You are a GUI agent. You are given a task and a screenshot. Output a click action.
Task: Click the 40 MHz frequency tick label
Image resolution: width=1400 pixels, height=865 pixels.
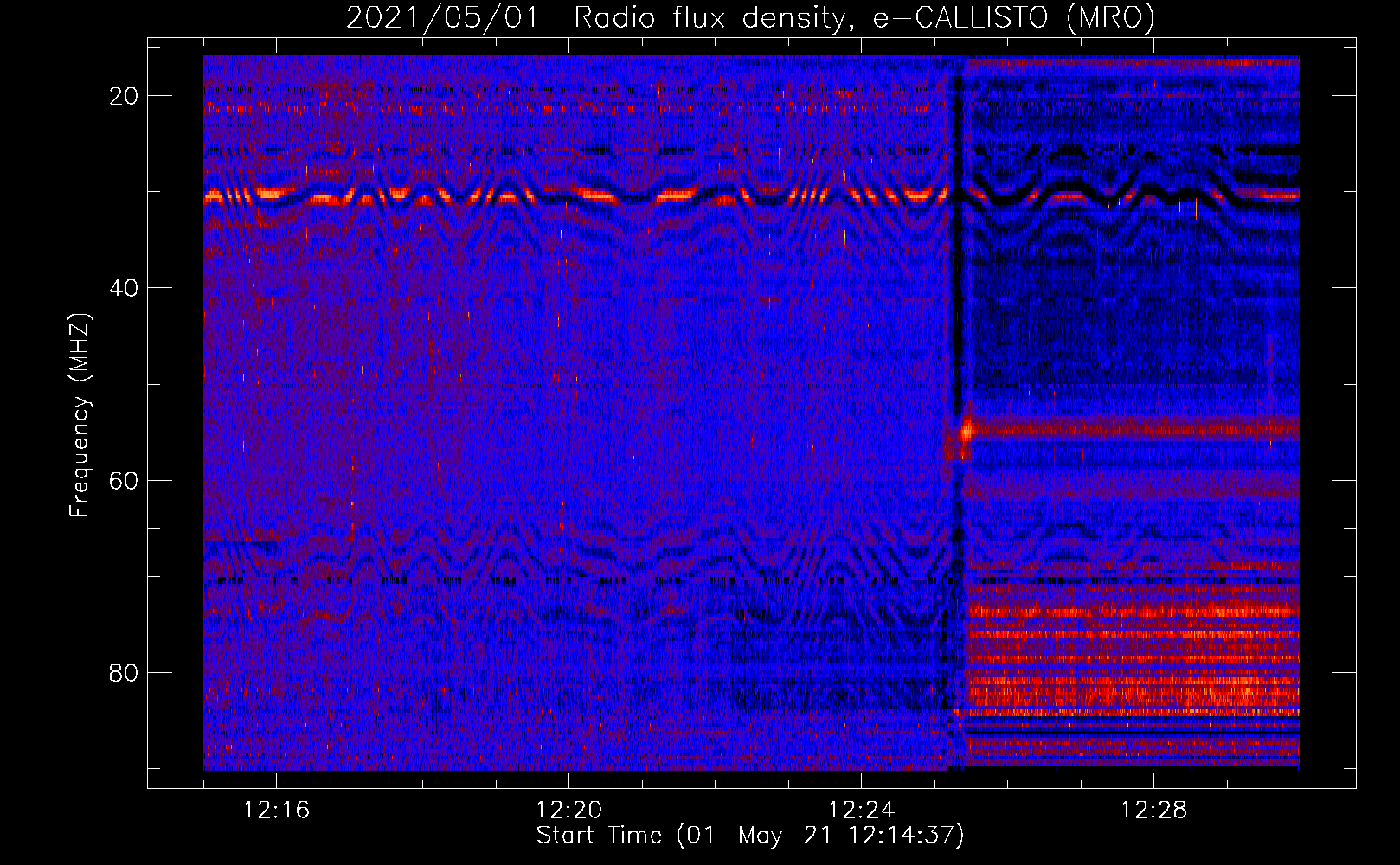pos(124,288)
